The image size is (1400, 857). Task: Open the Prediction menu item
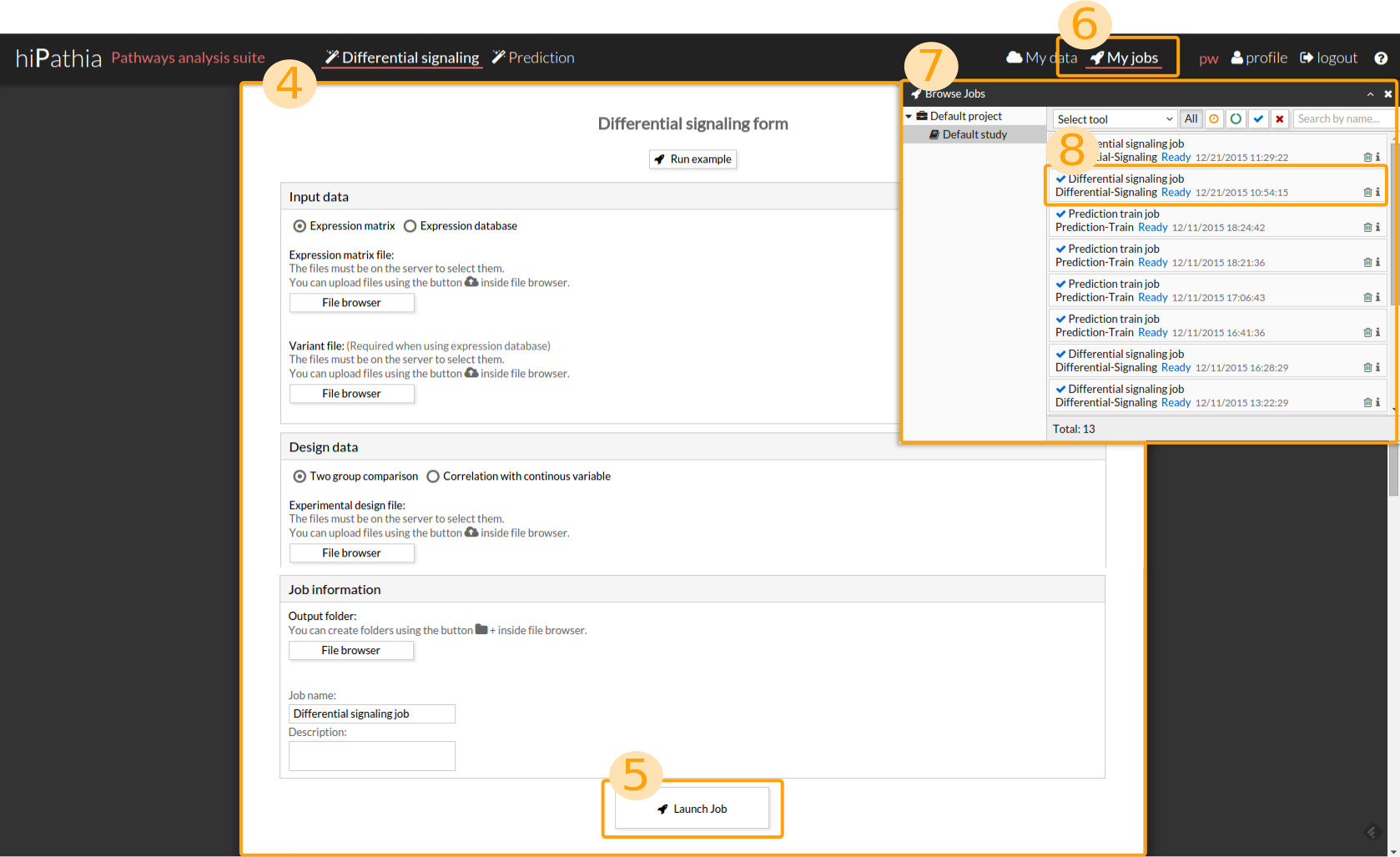tap(533, 58)
